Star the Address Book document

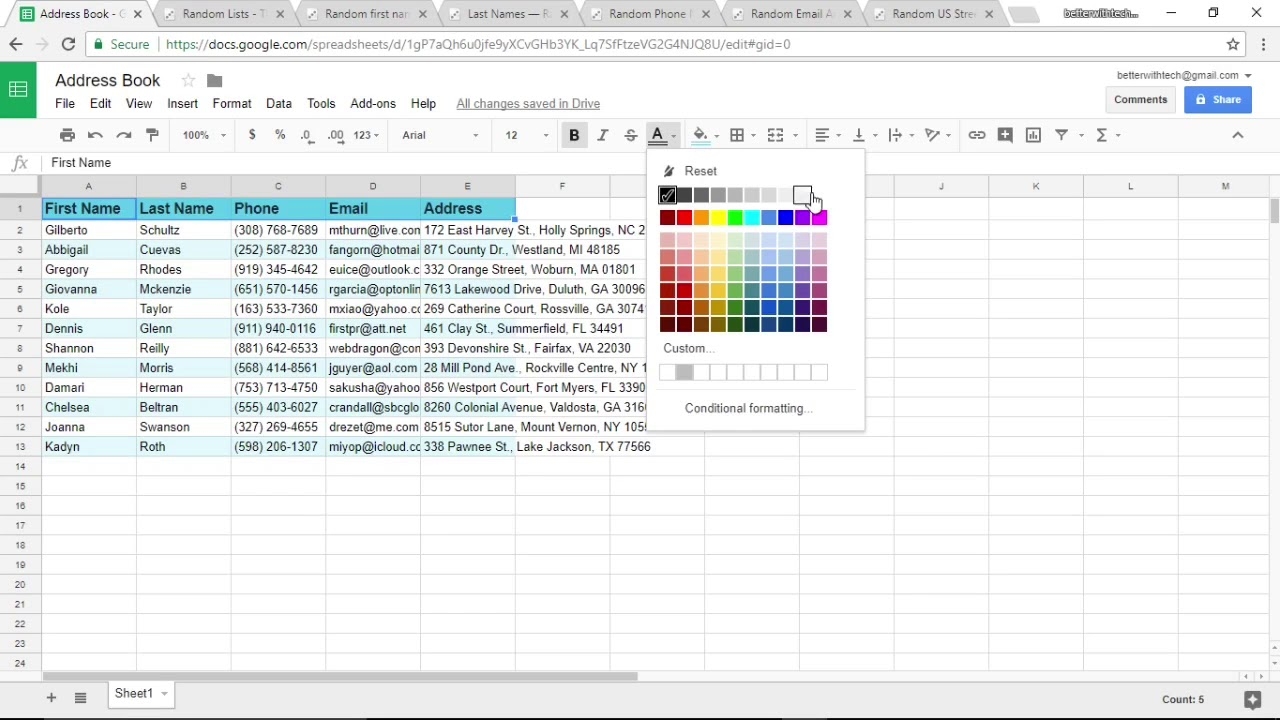(188, 80)
